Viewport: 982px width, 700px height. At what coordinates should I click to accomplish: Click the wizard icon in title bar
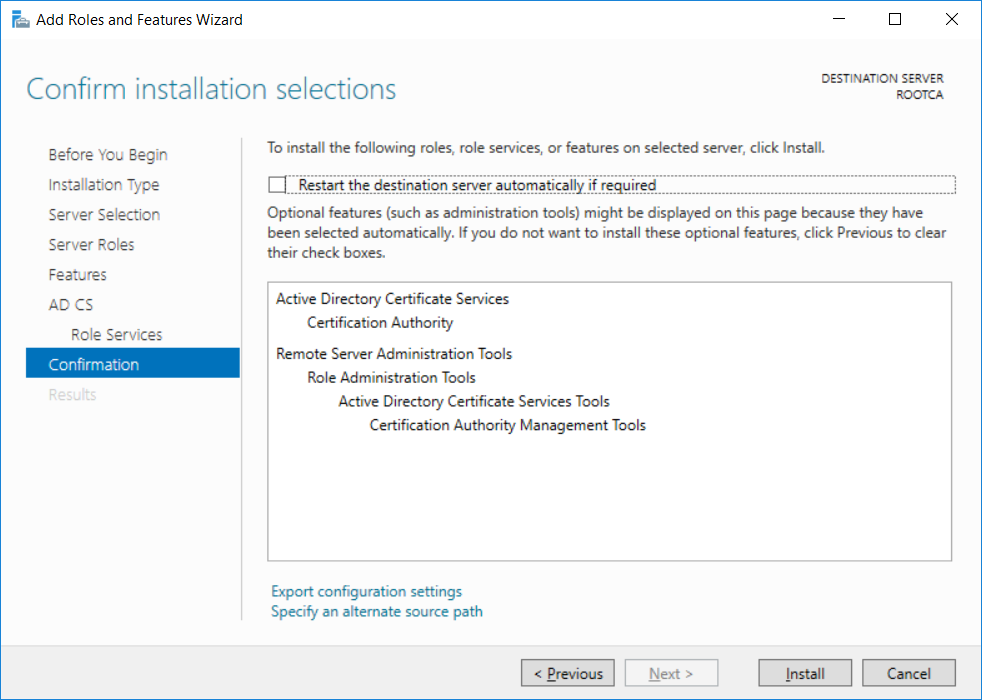[21, 20]
